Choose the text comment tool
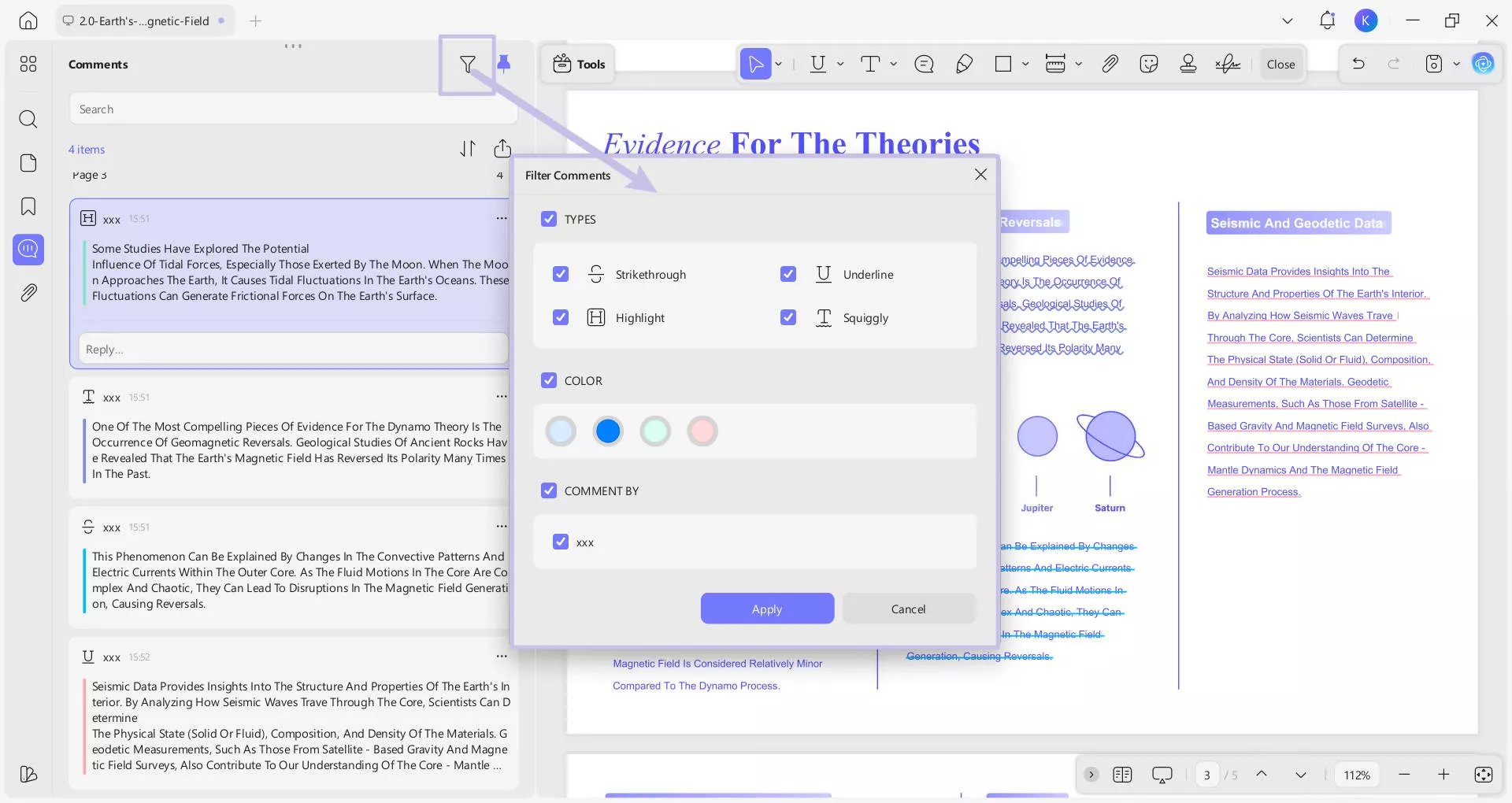 pyautogui.click(x=870, y=64)
